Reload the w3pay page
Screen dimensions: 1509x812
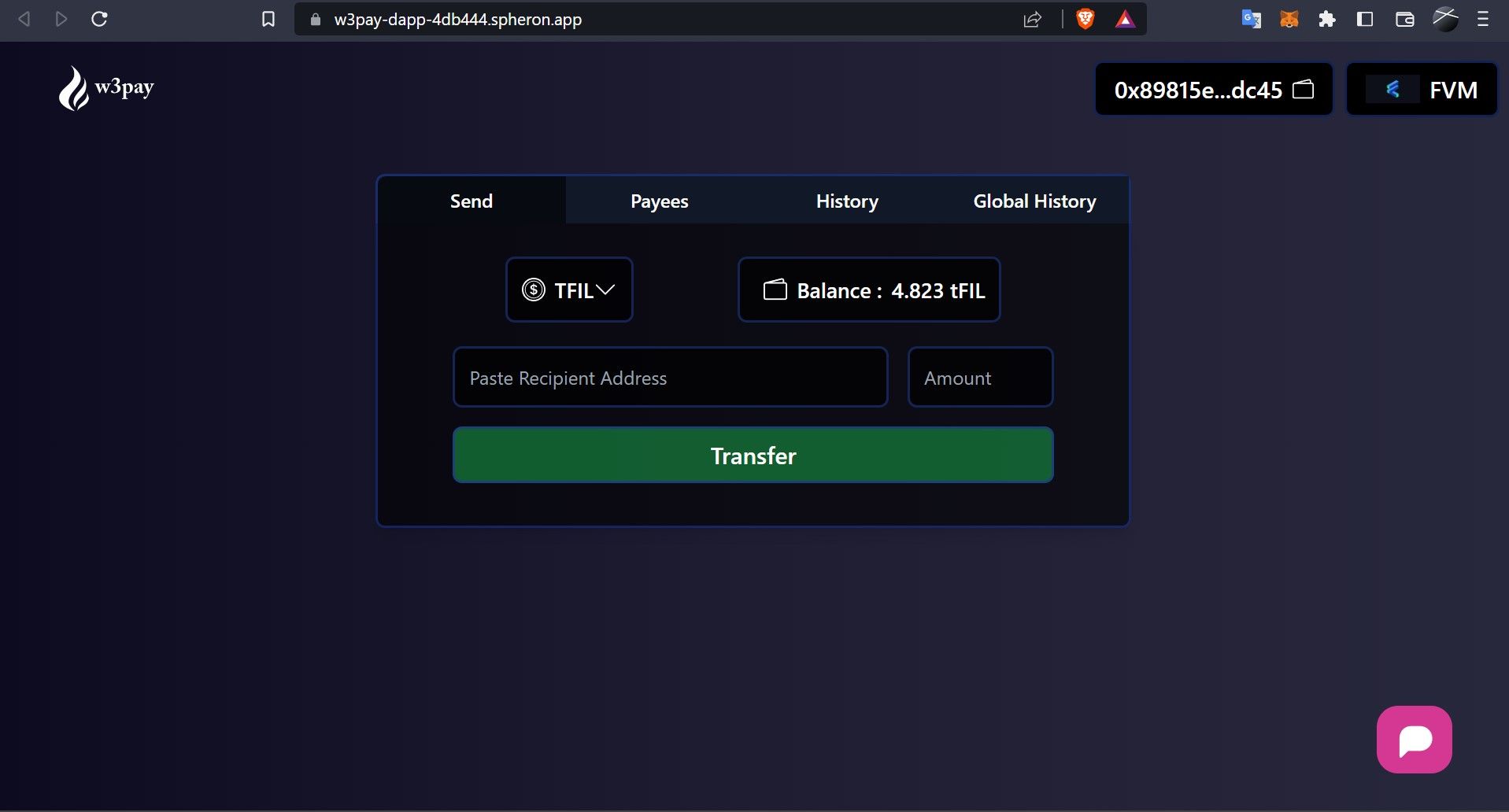tap(99, 19)
